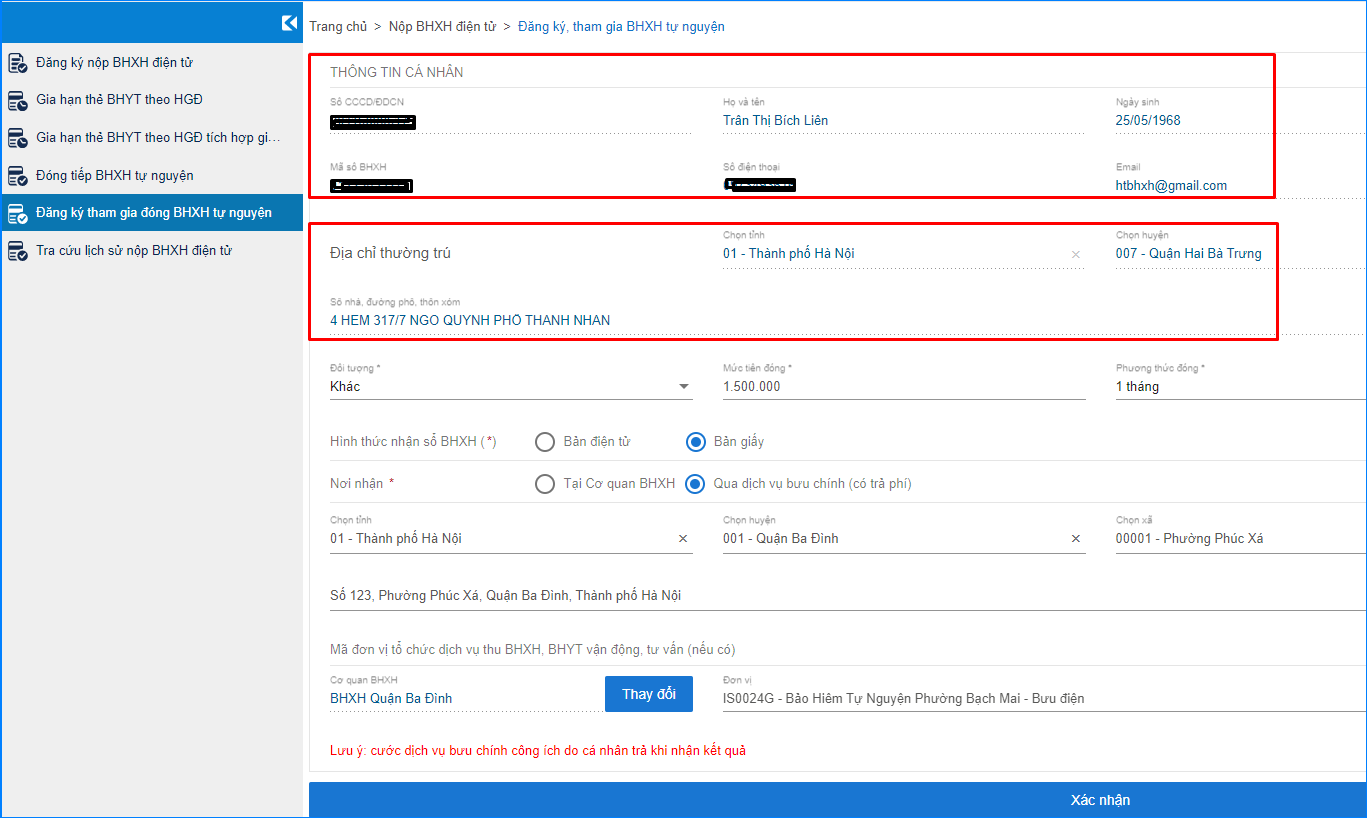The image size is (1367, 818).
Task: Open the Chọn xã Phường Phúc Xá dropdown
Action: click(1240, 539)
